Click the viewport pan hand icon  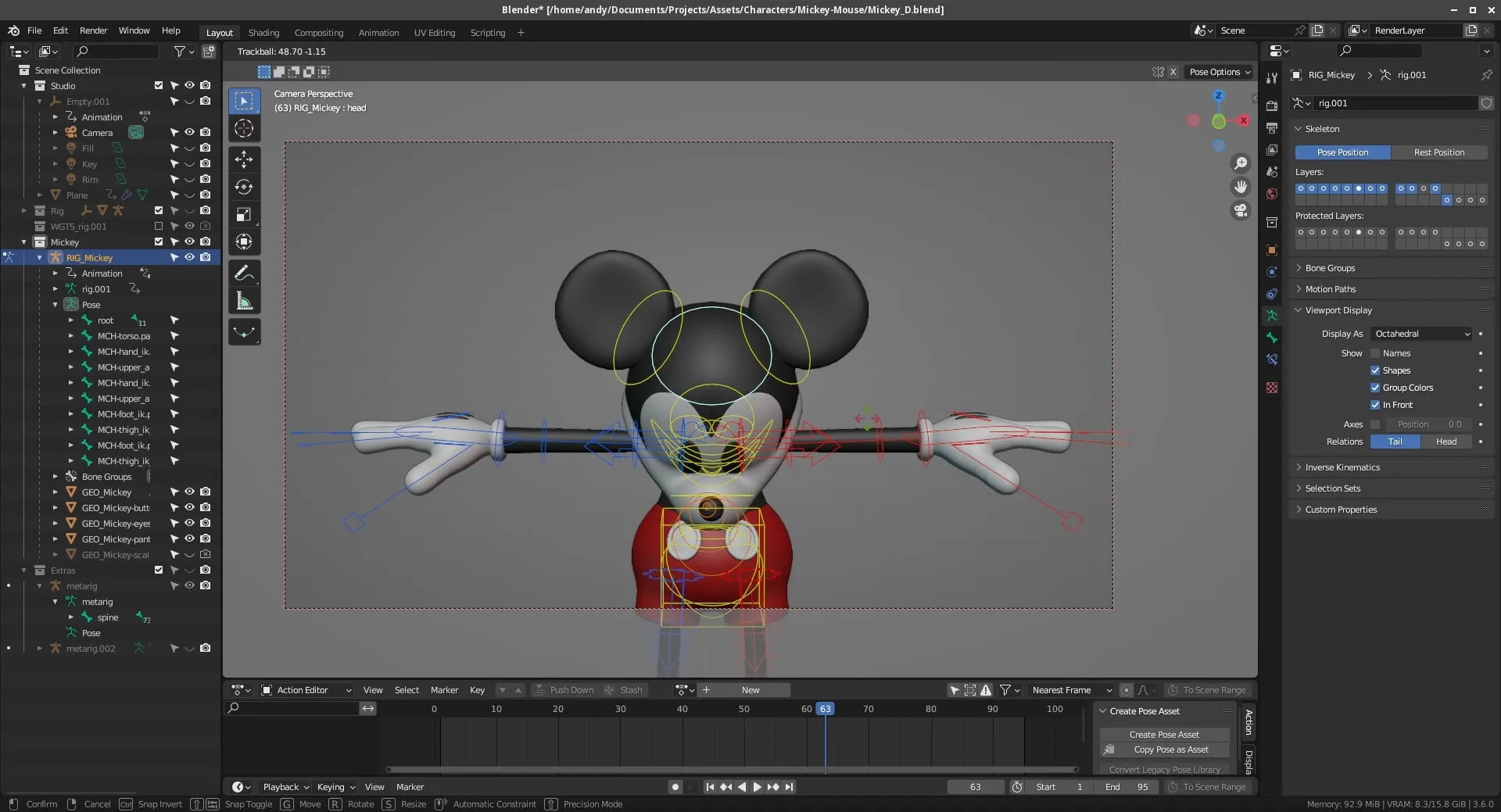click(x=1241, y=187)
